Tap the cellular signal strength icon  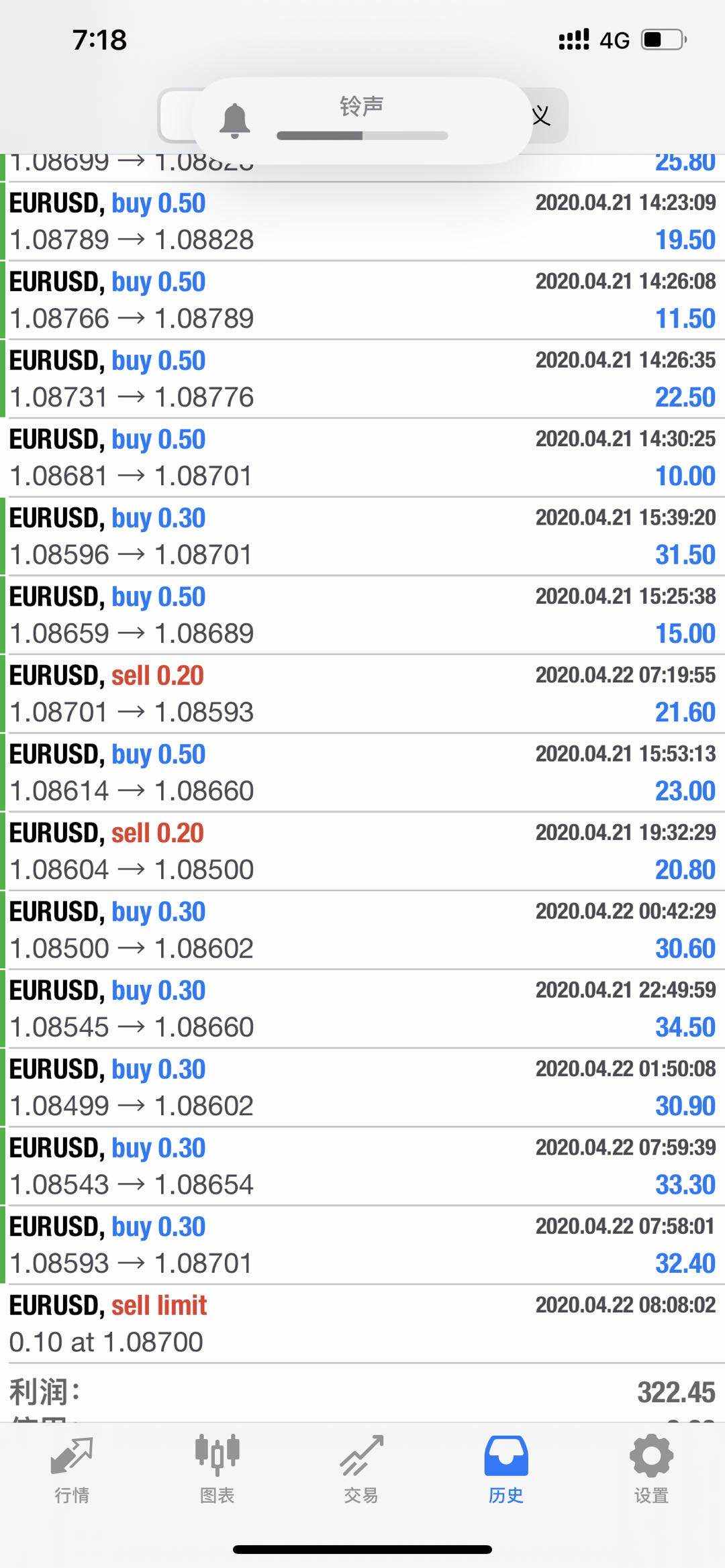pos(574,40)
